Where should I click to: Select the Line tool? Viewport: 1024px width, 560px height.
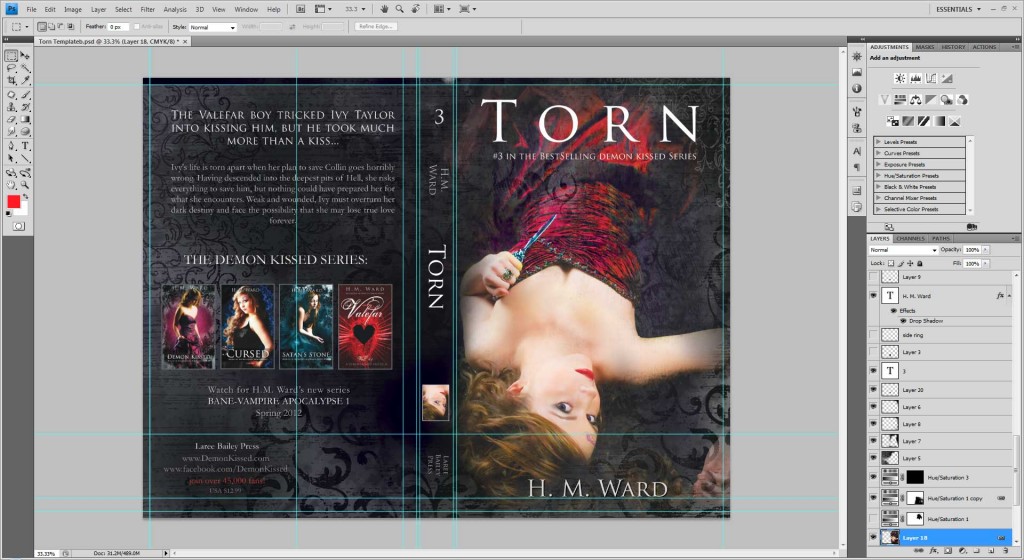click(25, 159)
